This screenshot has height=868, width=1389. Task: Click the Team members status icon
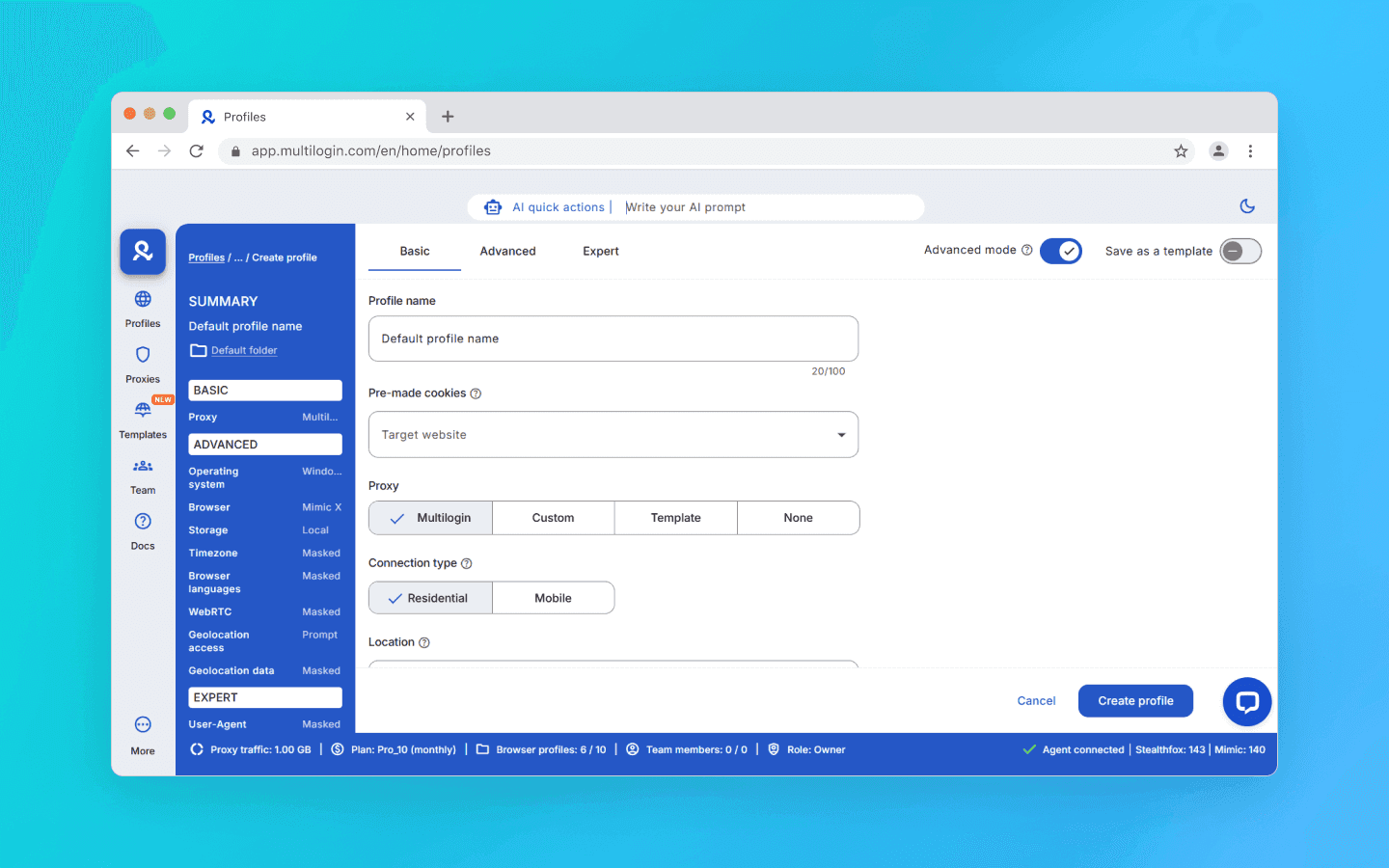633,749
